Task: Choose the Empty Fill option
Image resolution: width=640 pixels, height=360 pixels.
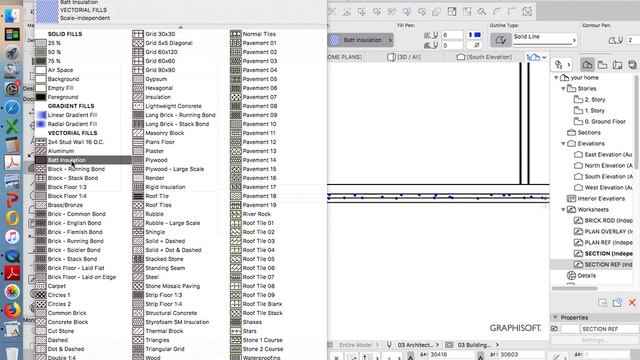Action: 60,88
